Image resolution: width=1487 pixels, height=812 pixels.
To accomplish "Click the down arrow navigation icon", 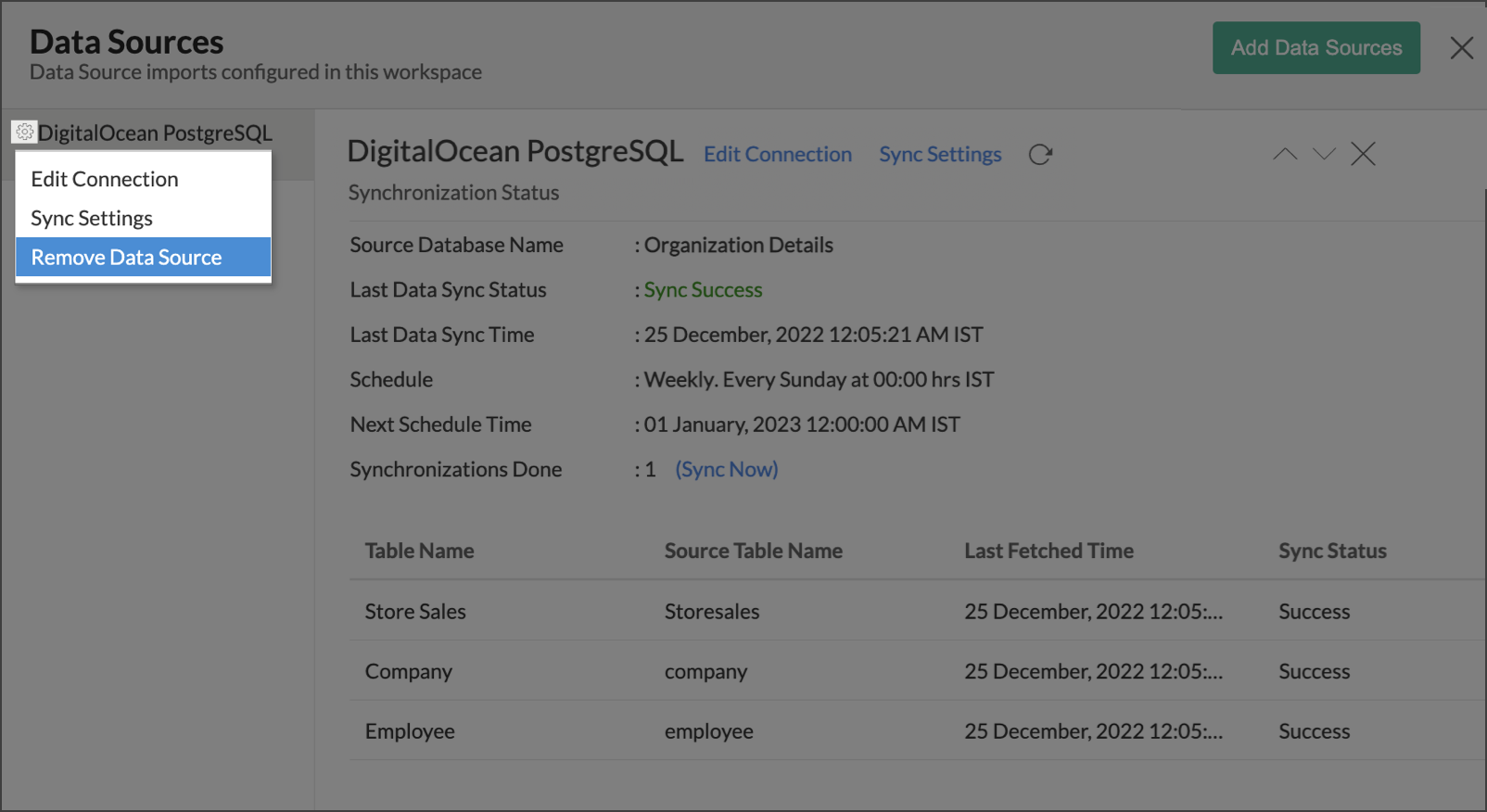I will [x=1324, y=154].
